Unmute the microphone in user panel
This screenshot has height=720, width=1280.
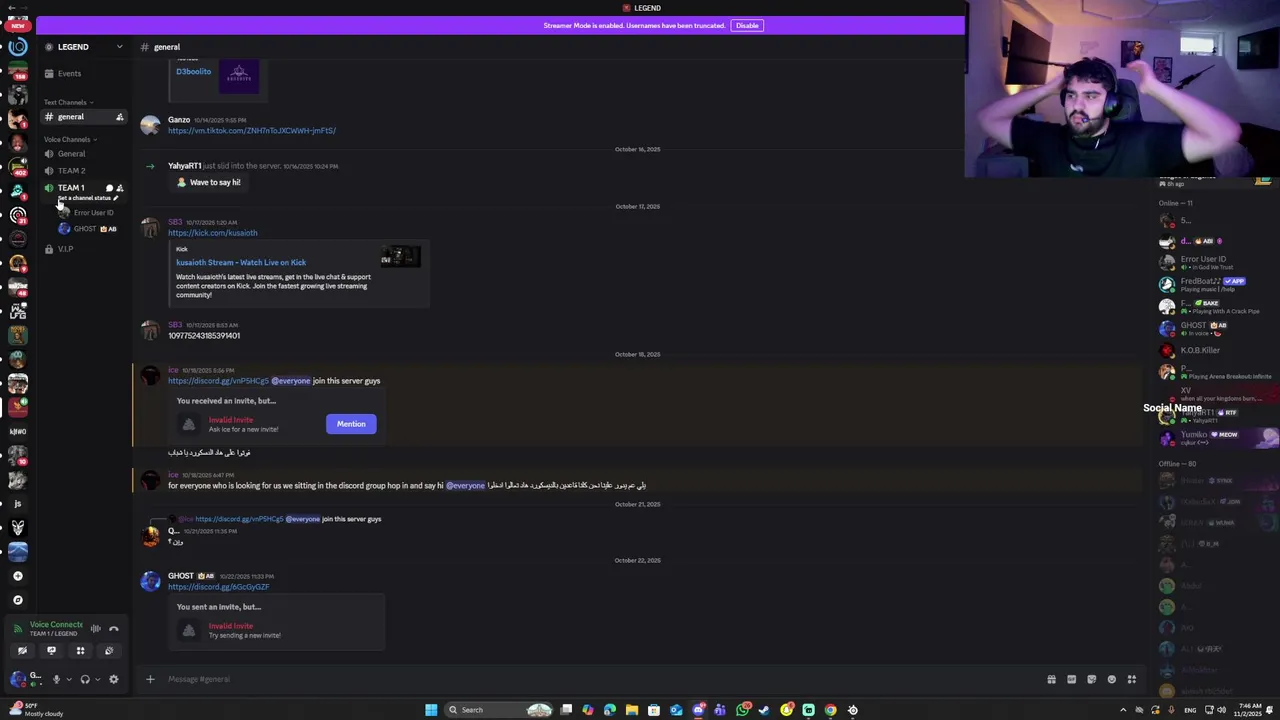click(56, 679)
